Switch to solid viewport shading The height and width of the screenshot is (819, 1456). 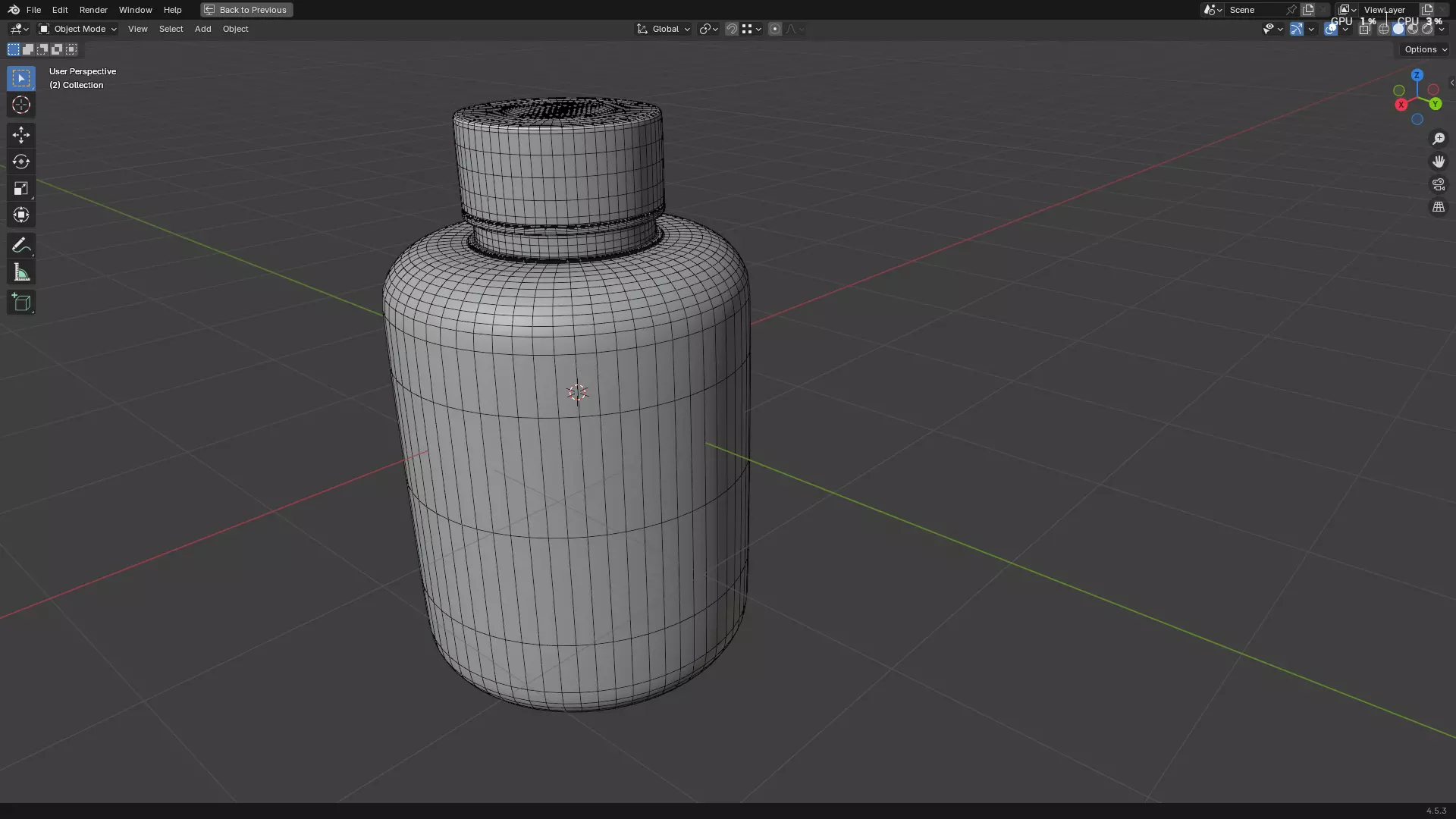pyautogui.click(x=1398, y=29)
